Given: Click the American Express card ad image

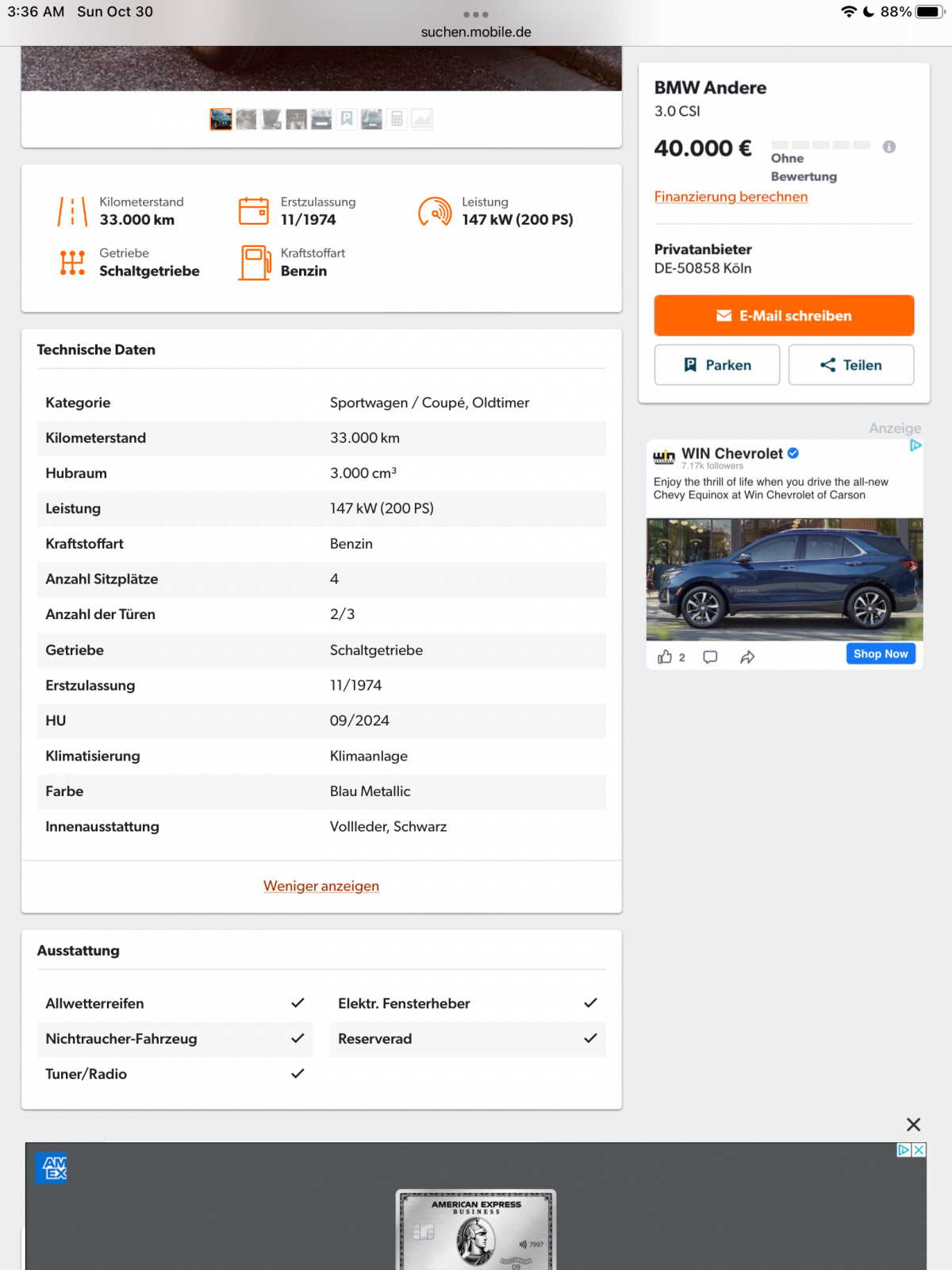Looking at the screenshot, I should click(476, 1229).
